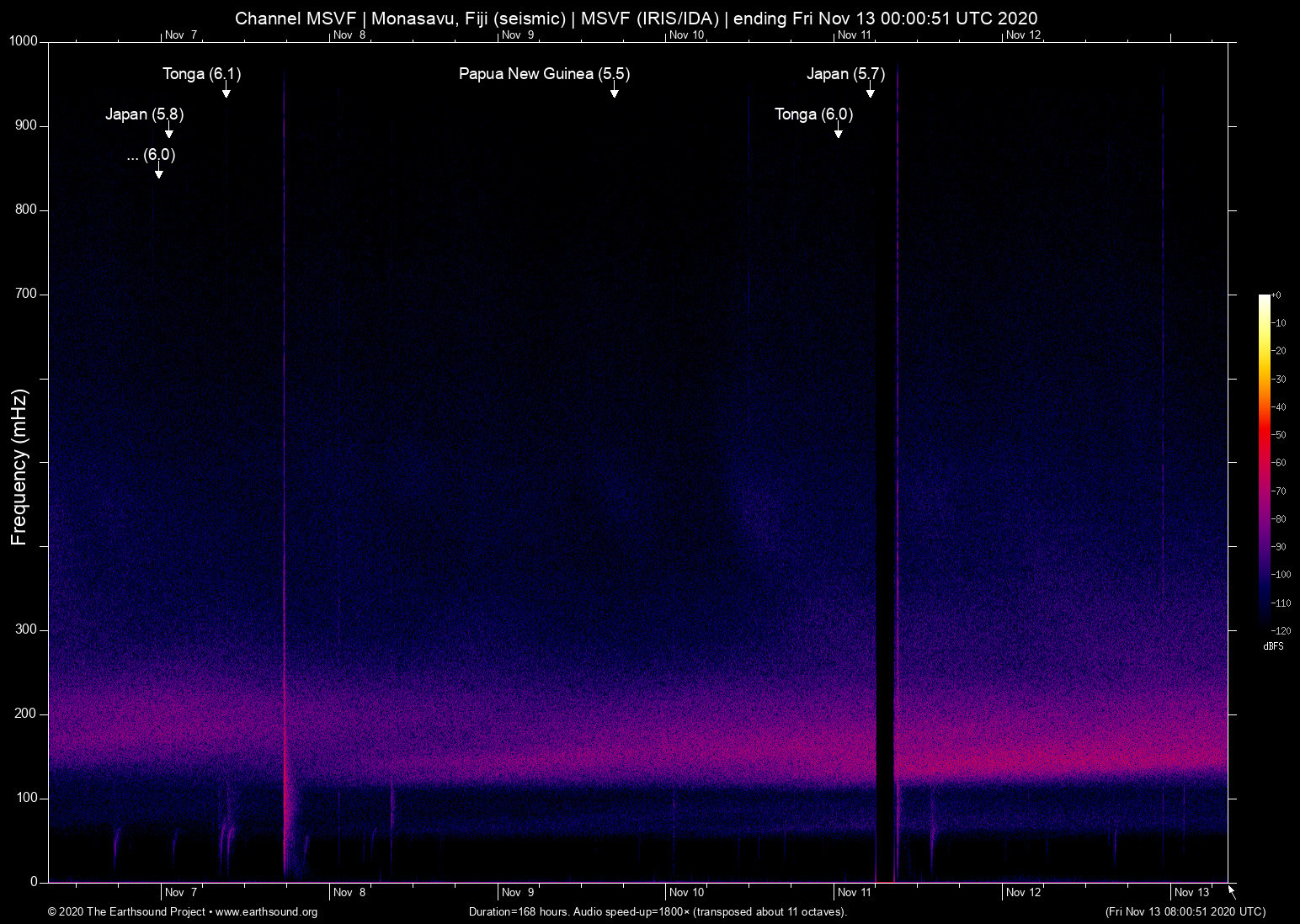Image resolution: width=1300 pixels, height=924 pixels.
Task: Click the 1000 frequency tick label
Action: (23, 40)
